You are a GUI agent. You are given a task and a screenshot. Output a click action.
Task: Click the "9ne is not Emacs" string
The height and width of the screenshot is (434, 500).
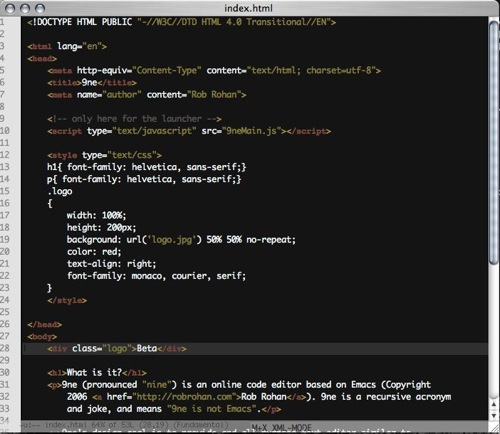pyautogui.click(x=212, y=409)
